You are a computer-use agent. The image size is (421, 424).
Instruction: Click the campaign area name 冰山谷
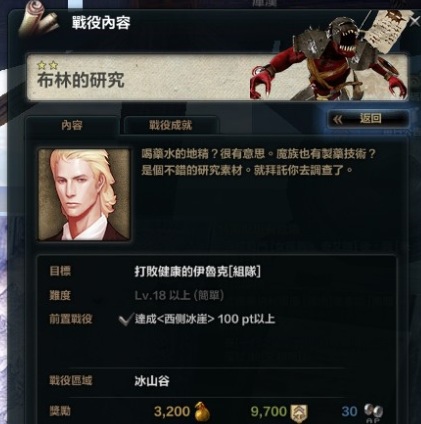pos(152,381)
